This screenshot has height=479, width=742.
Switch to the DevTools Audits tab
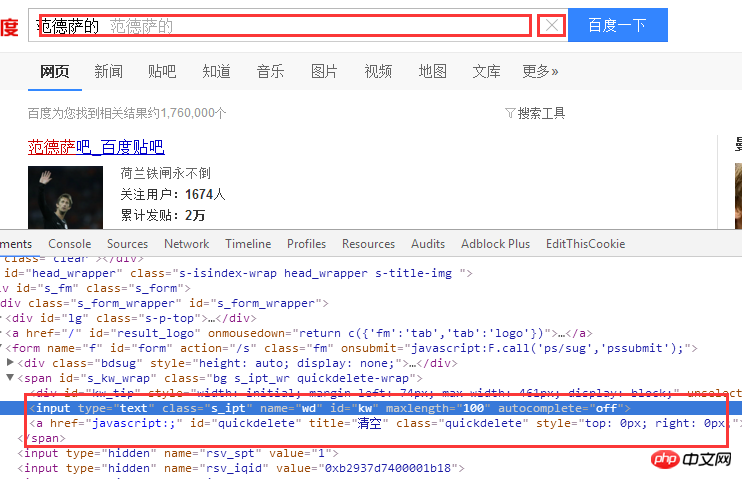coord(428,244)
